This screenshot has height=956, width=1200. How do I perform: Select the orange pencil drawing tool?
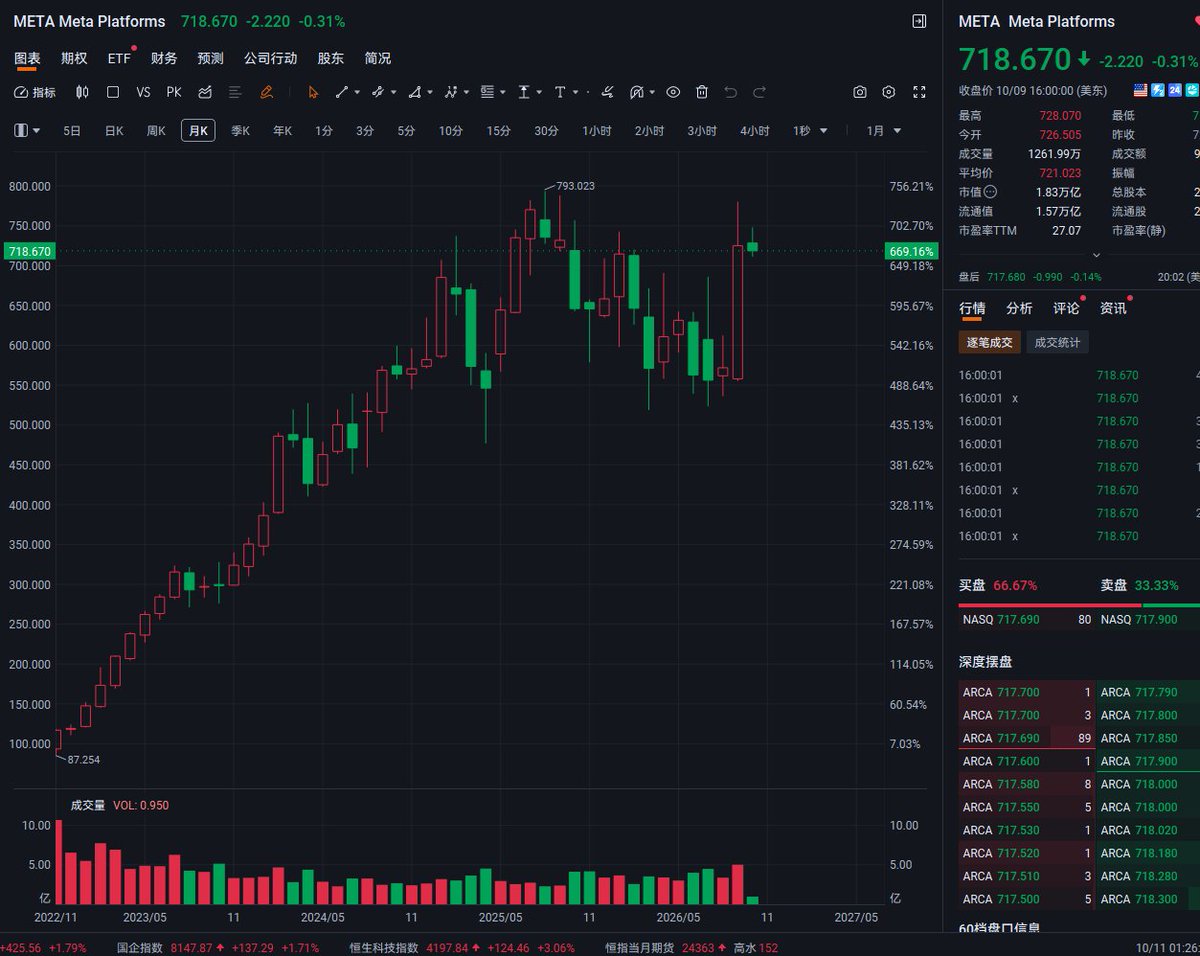266,92
